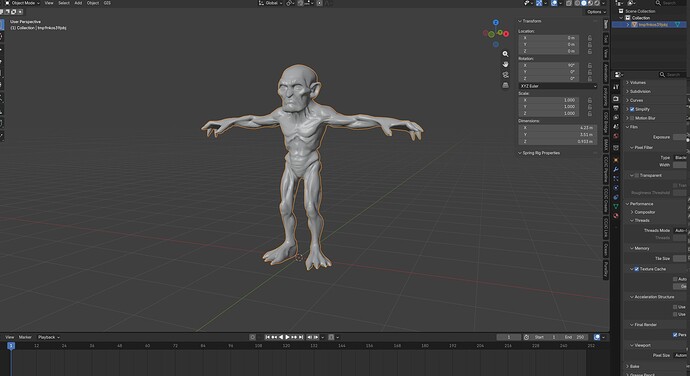Open the Threads Mode dropdown
690x376 pixels.
click(x=681, y=230)
